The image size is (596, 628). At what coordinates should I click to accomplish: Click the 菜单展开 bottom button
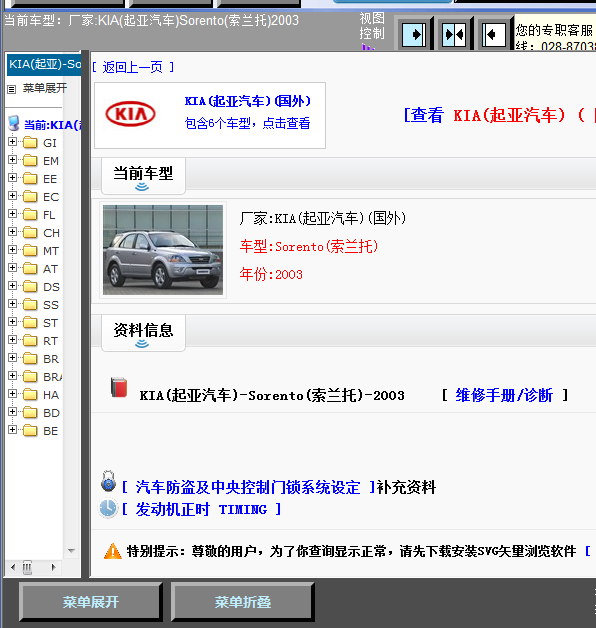pyautogui.click(x=91, y=602)
